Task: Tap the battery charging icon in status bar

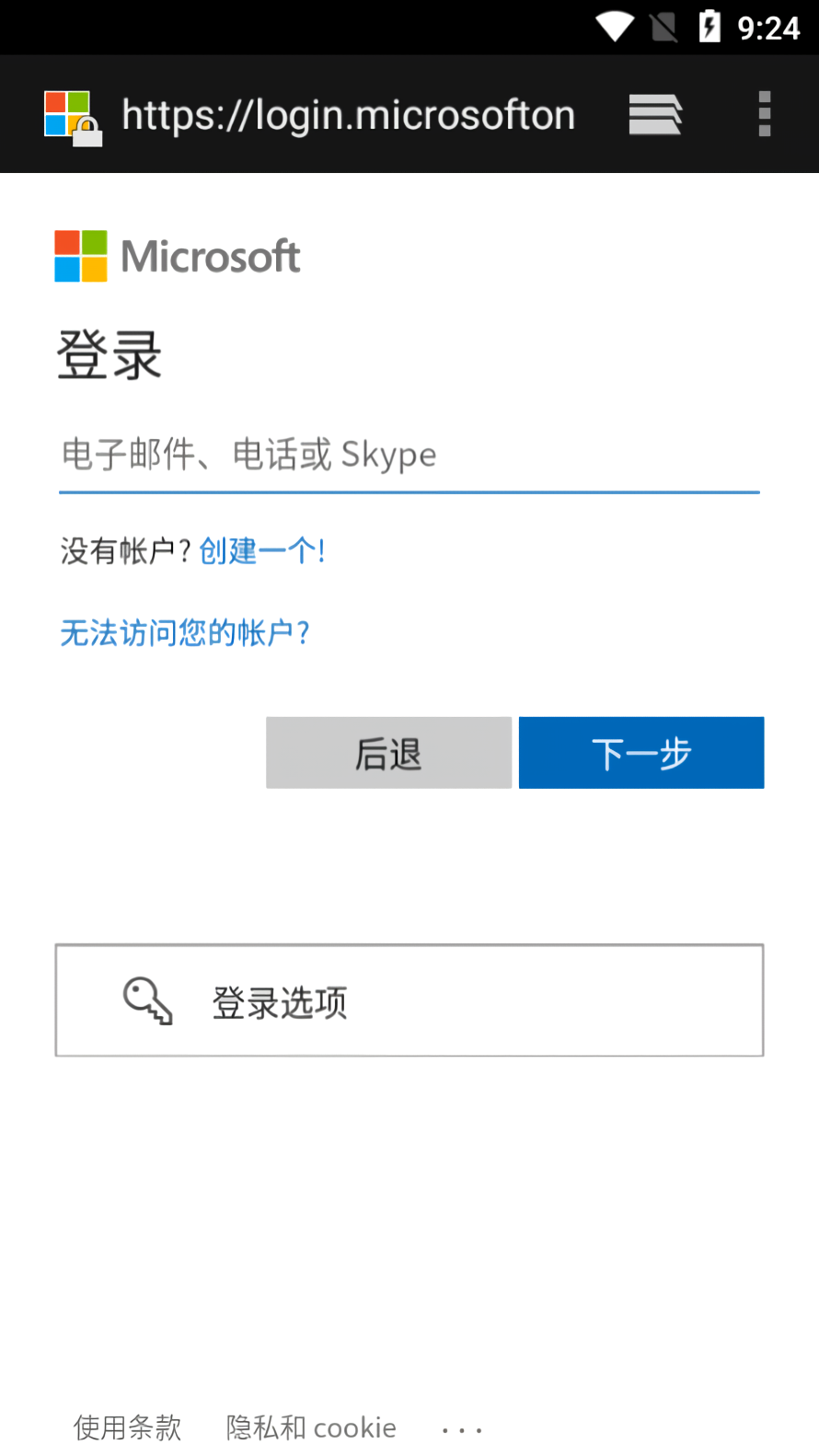Action: pyautogui.click(x=710, y=27)
